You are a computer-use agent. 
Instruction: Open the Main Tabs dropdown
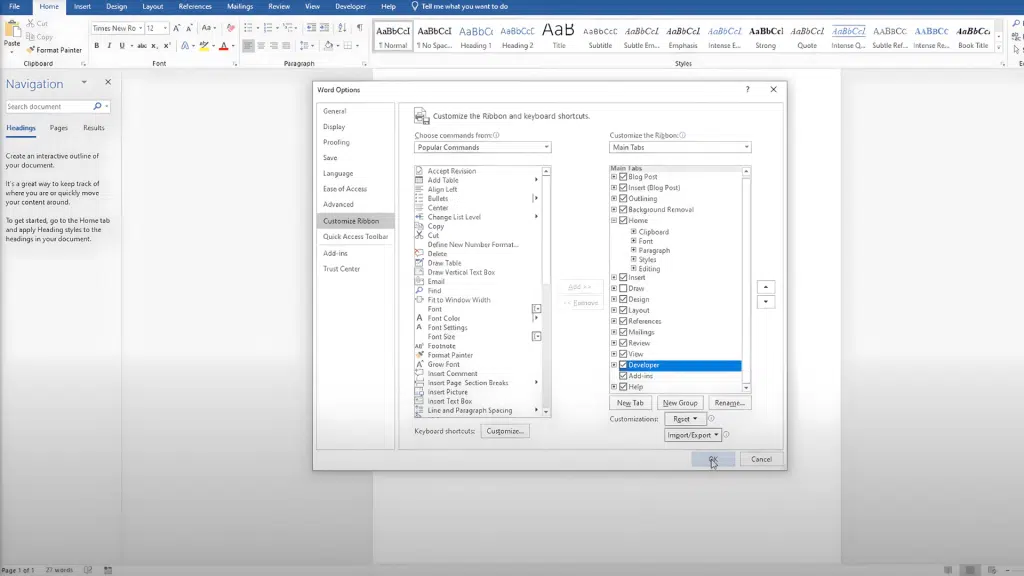(680, 147)
